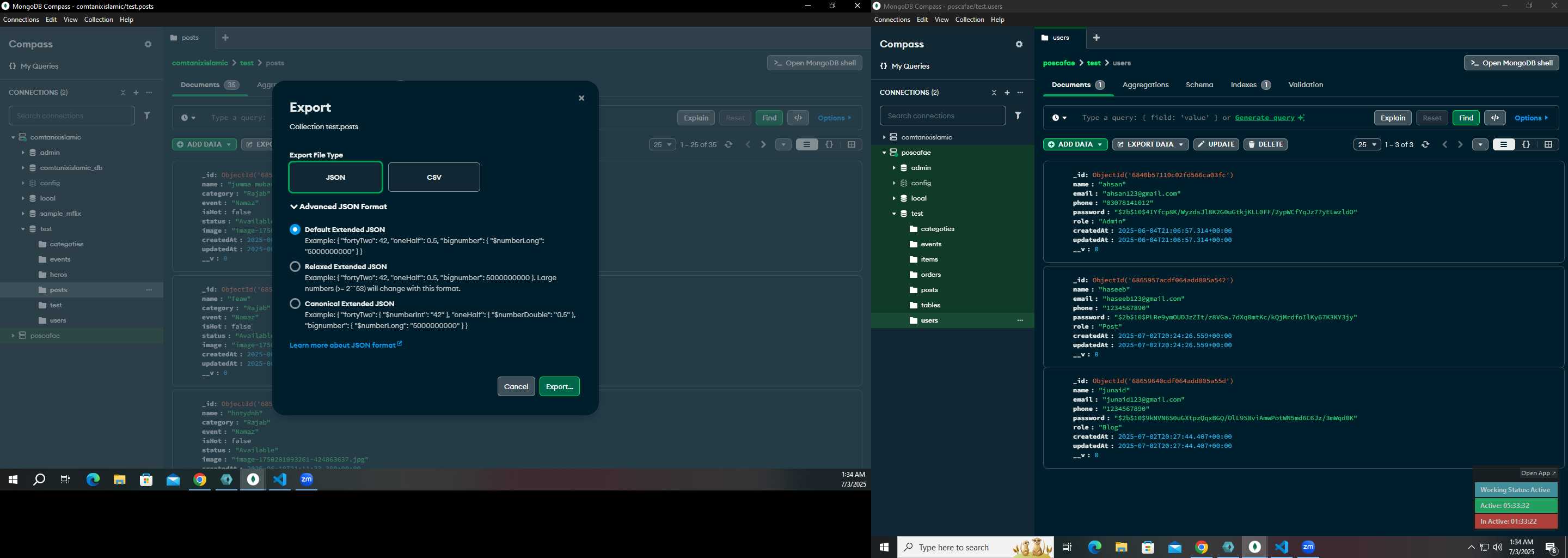1568x558 pixels.
Task: Open Zoom from bottom-right taskbar
Action: click(x=1309, y=548)
